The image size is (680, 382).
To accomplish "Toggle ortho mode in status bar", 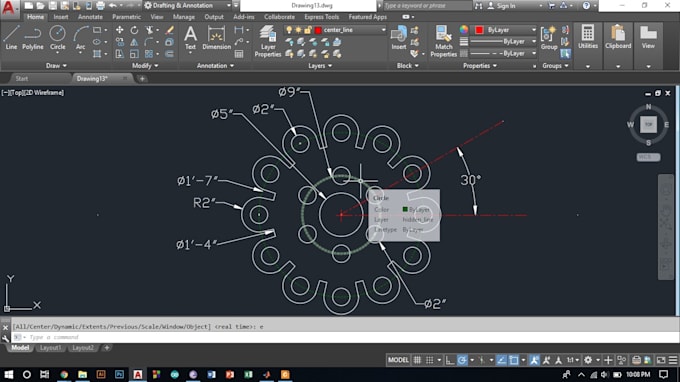I will pos(450,360).
